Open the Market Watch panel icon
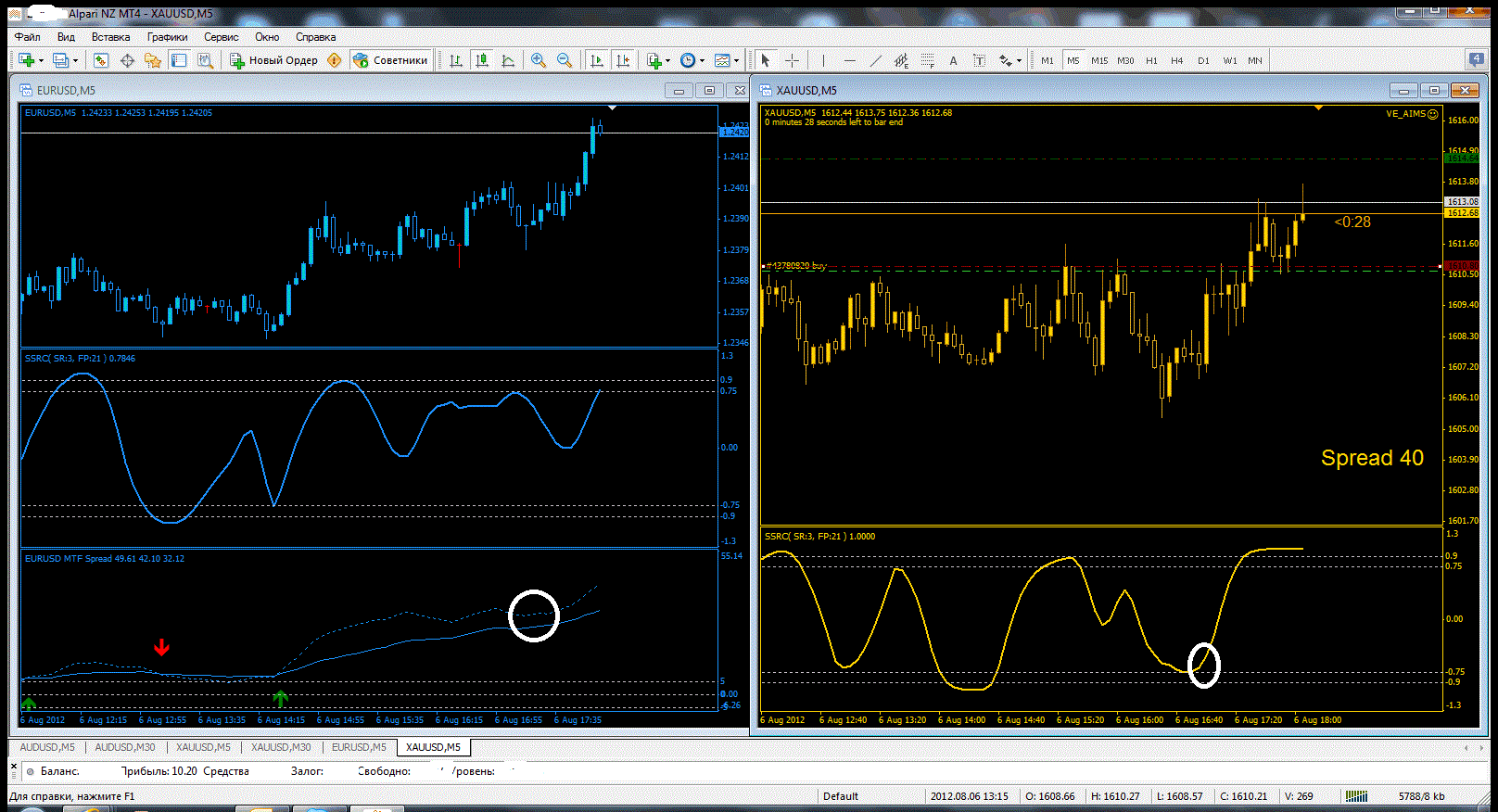 point(101,60)
